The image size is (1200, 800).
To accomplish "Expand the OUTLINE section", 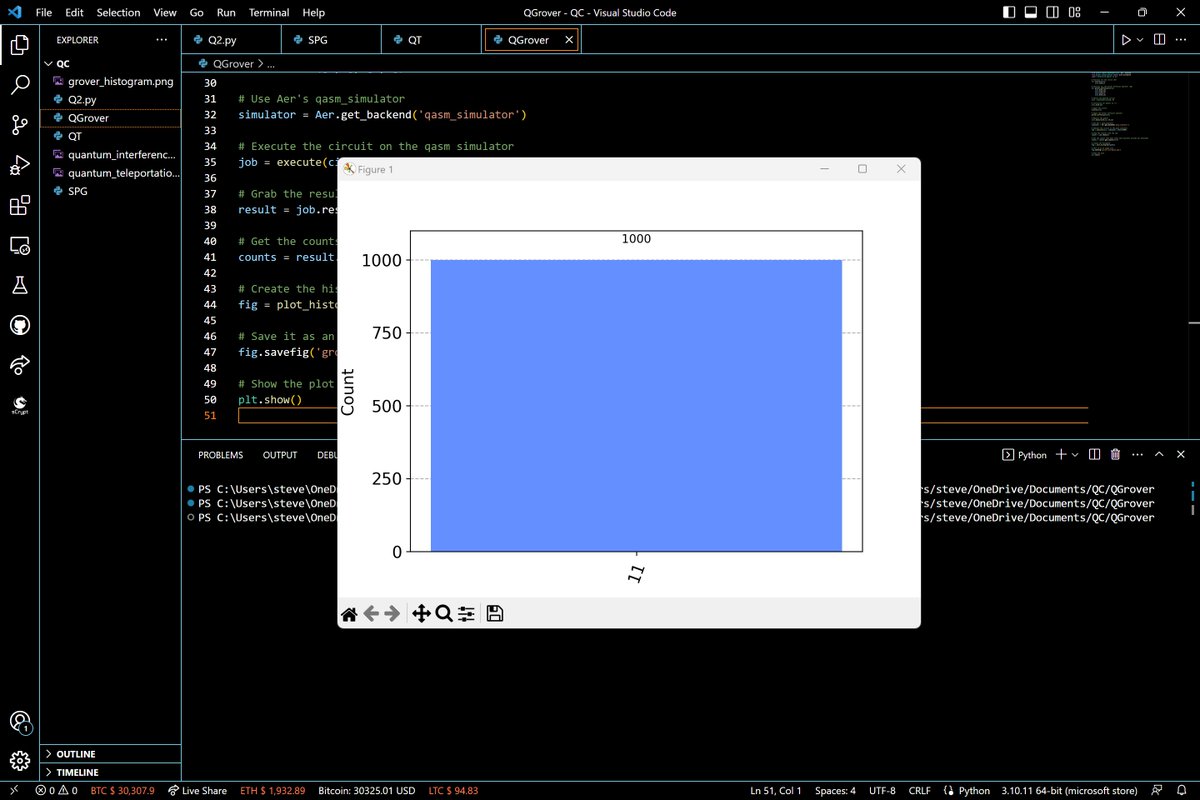I will point(77,754).
